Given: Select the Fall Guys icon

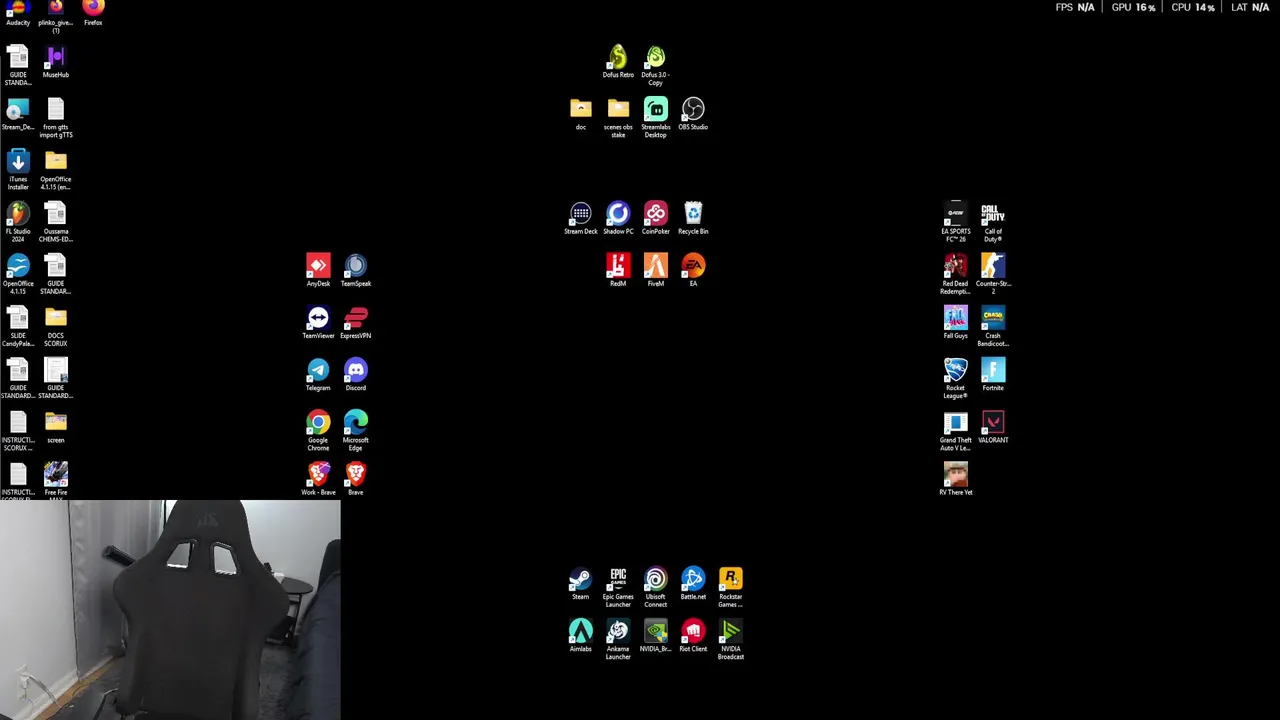Looking at the screenshot, I should (956, 323).
